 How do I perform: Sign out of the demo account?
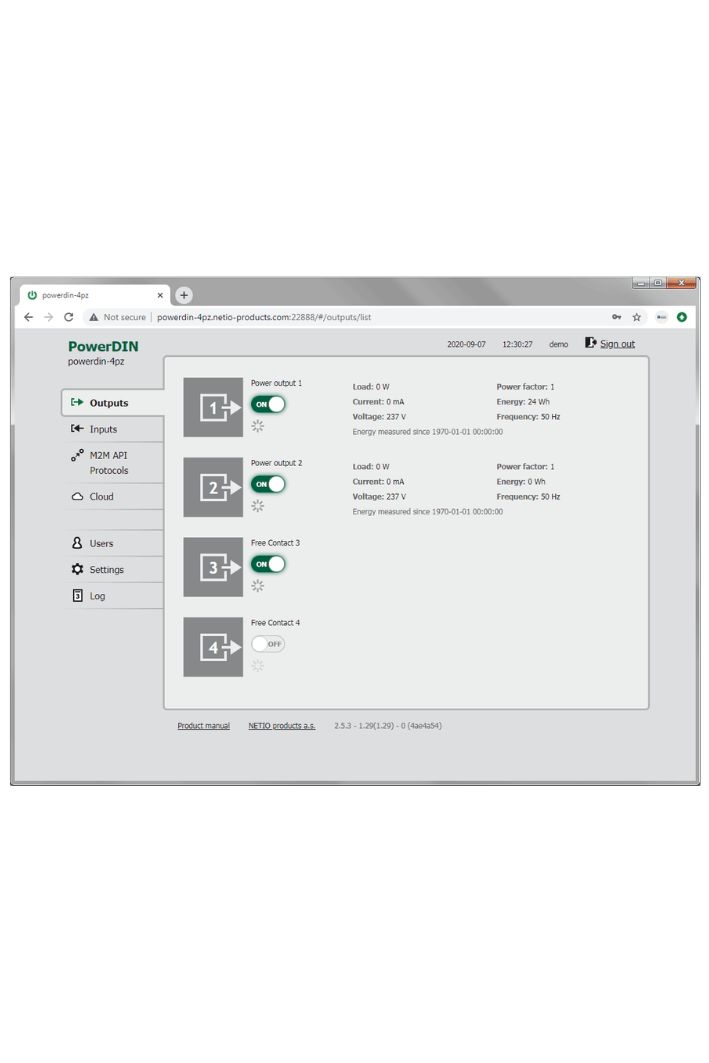point(616,344)
